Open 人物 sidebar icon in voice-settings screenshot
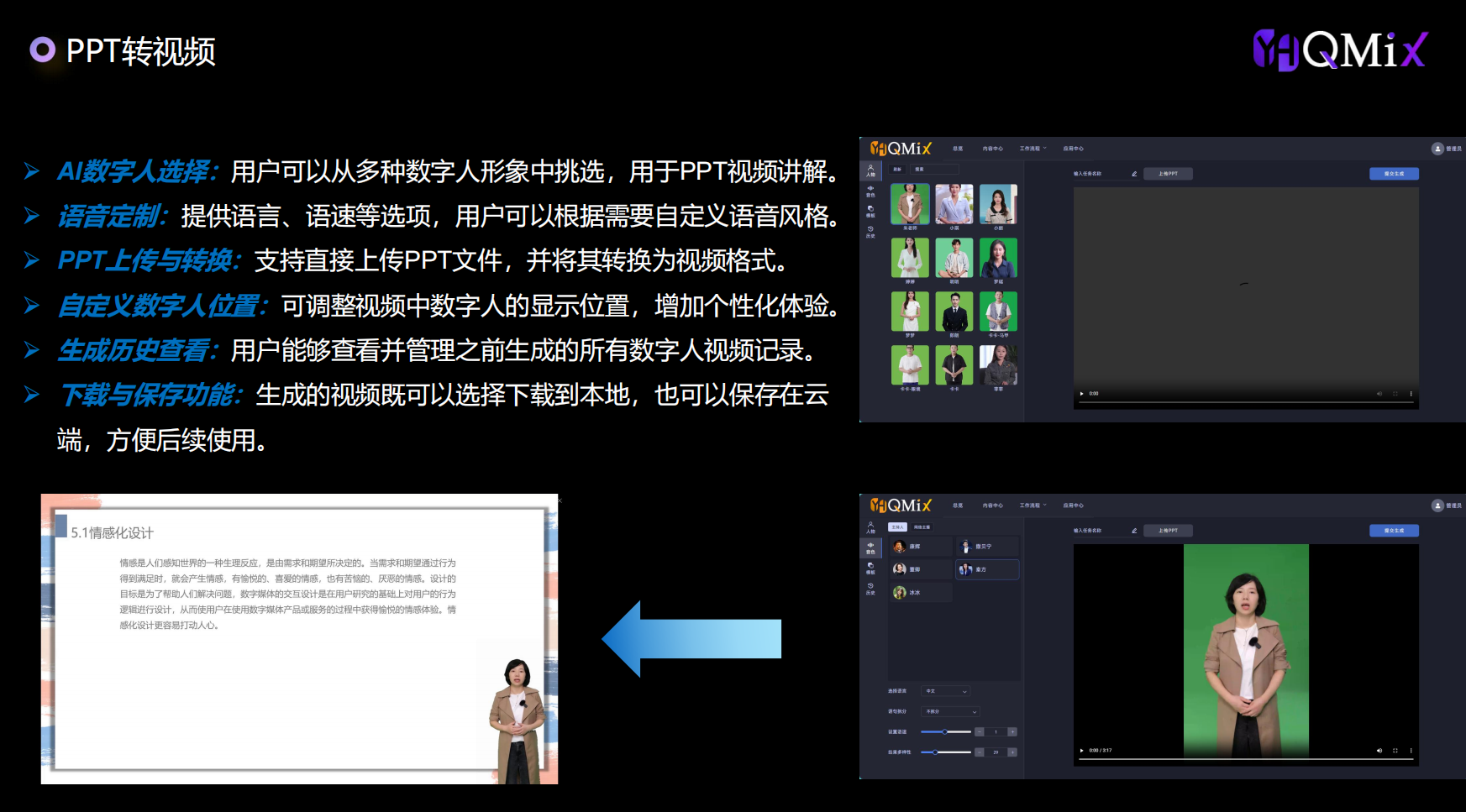 870,527
